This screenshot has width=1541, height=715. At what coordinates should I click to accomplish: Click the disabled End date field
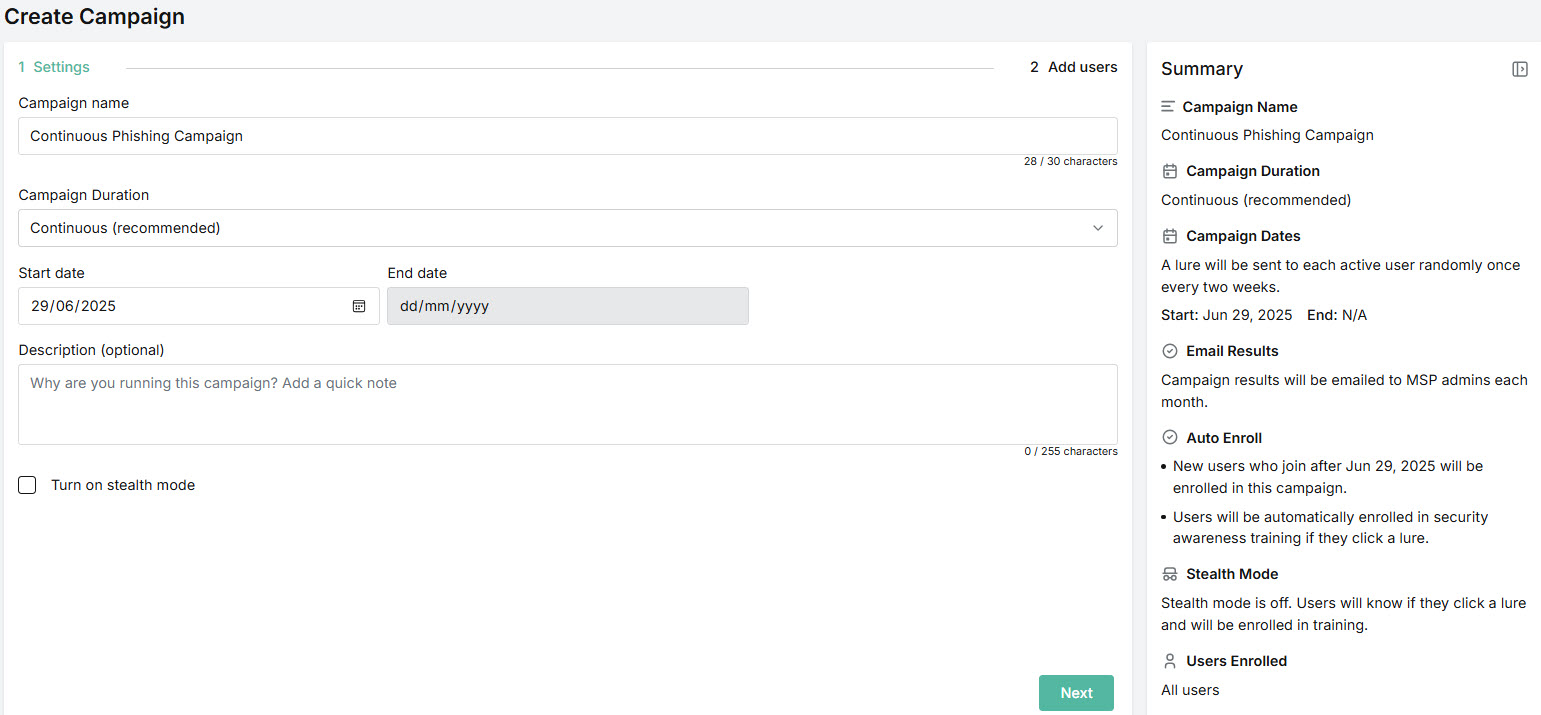pyautogui.click(x=568, y=306)
